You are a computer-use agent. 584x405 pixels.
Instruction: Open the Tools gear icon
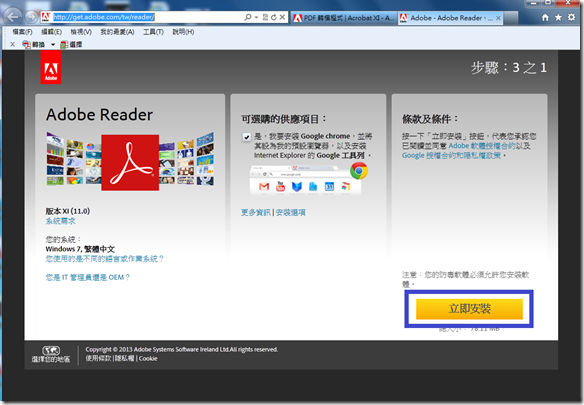pos(571,18)
